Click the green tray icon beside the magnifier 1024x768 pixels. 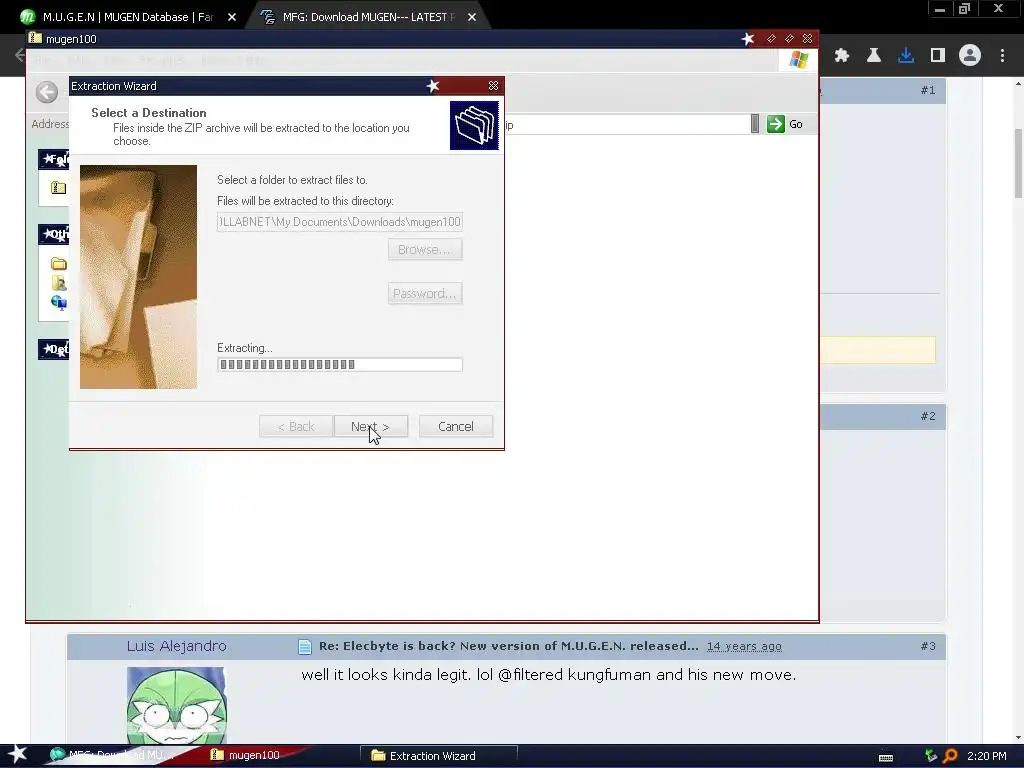pyautogui.click(x=931, y=756)
